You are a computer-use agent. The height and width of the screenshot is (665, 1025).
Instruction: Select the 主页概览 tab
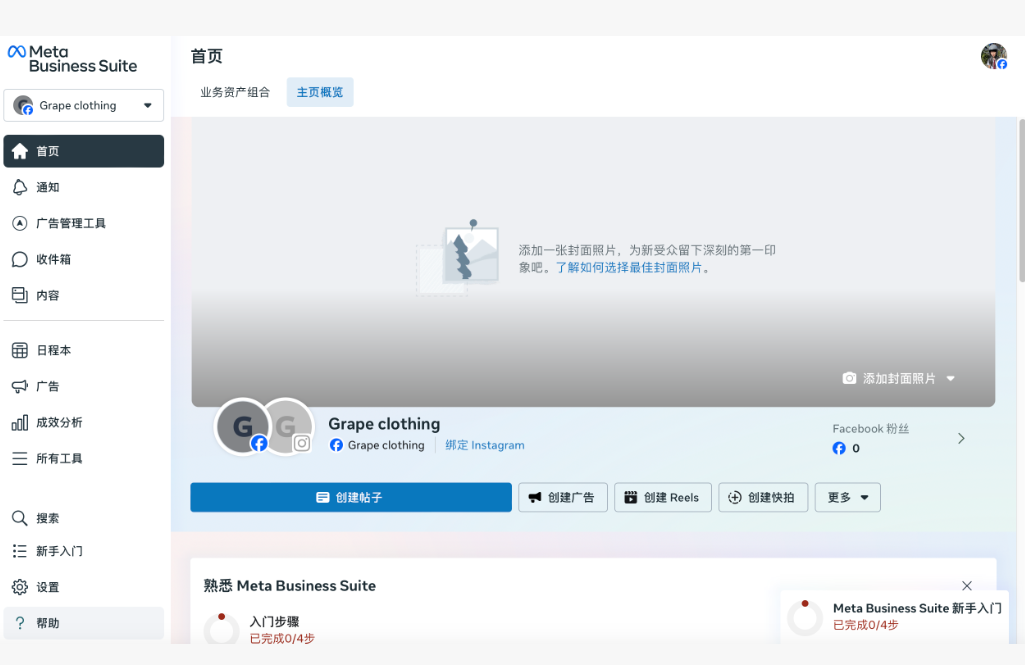[320, 92]
